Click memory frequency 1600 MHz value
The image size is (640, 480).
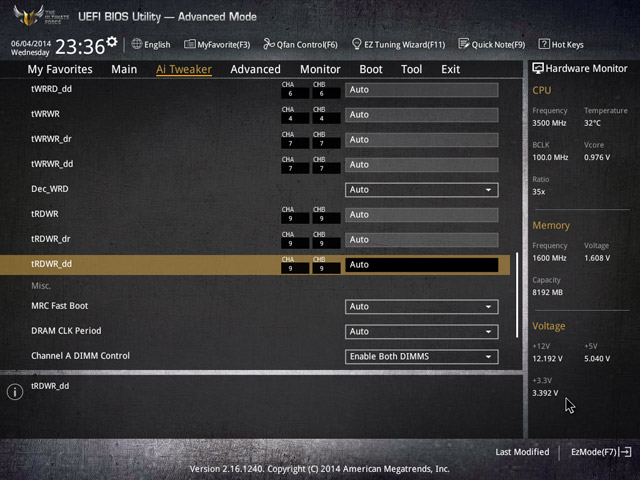(549, 258)
